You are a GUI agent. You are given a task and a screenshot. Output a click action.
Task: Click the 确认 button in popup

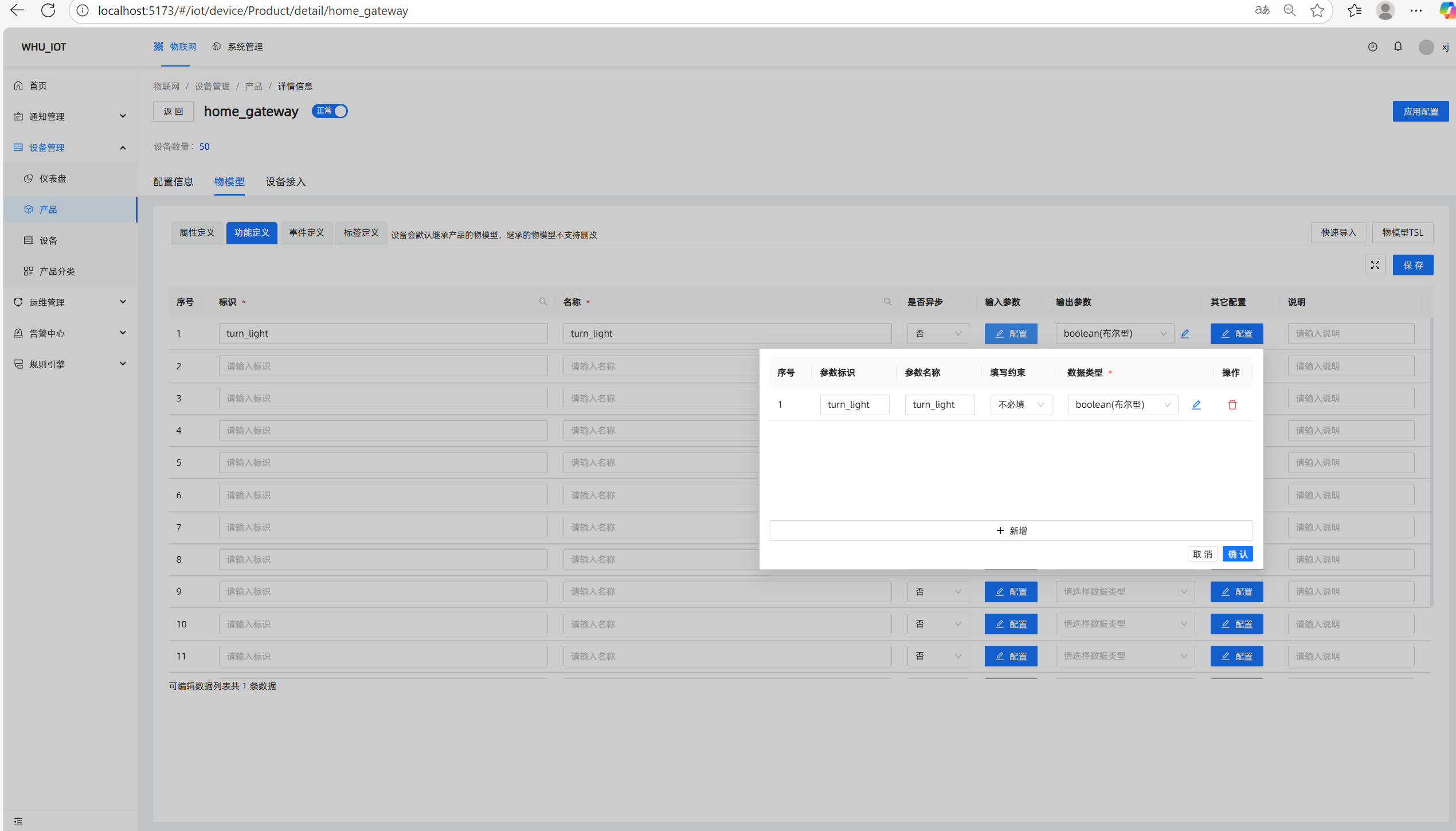(x=1237, y=554)
